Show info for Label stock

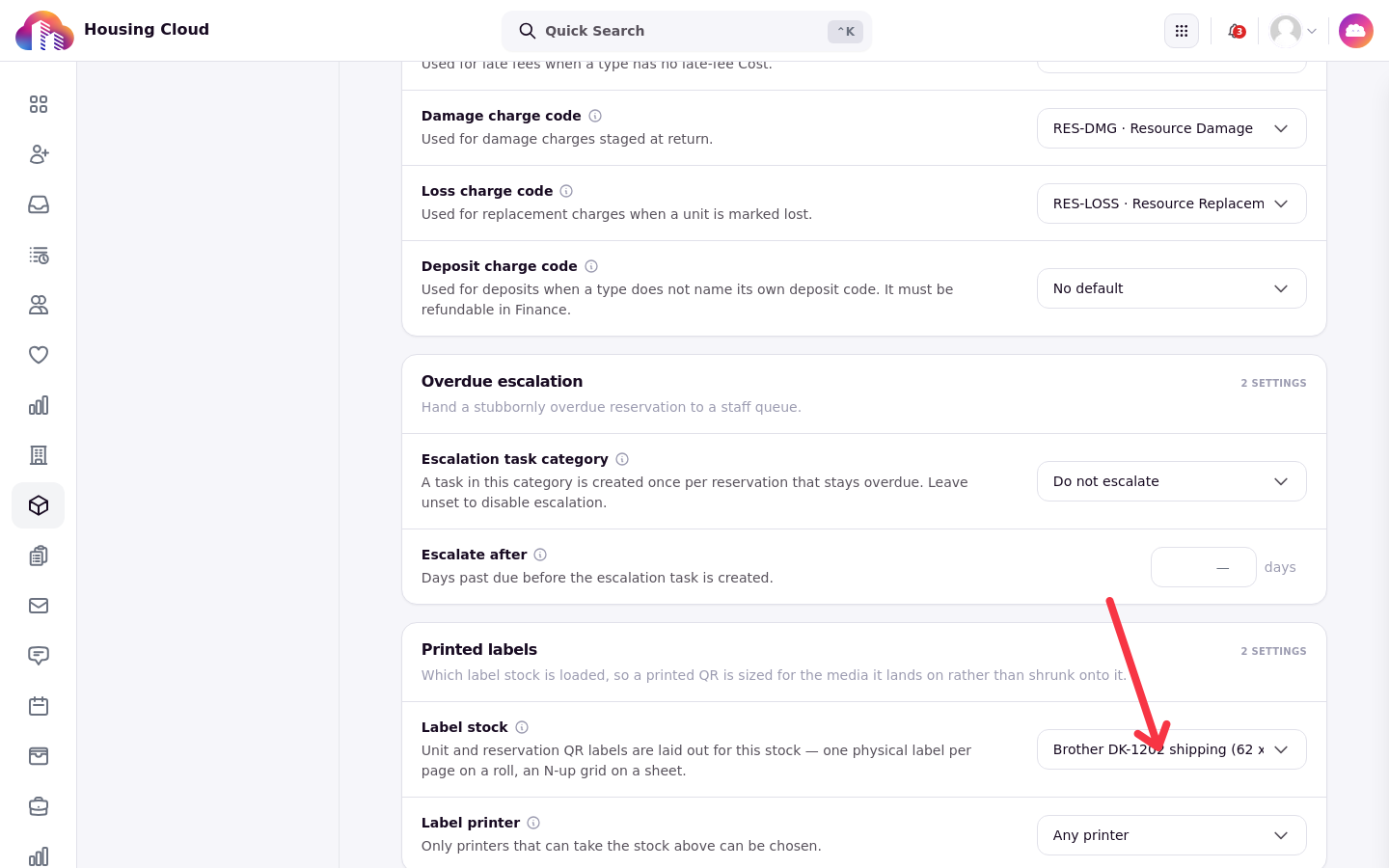click(522, 727)
